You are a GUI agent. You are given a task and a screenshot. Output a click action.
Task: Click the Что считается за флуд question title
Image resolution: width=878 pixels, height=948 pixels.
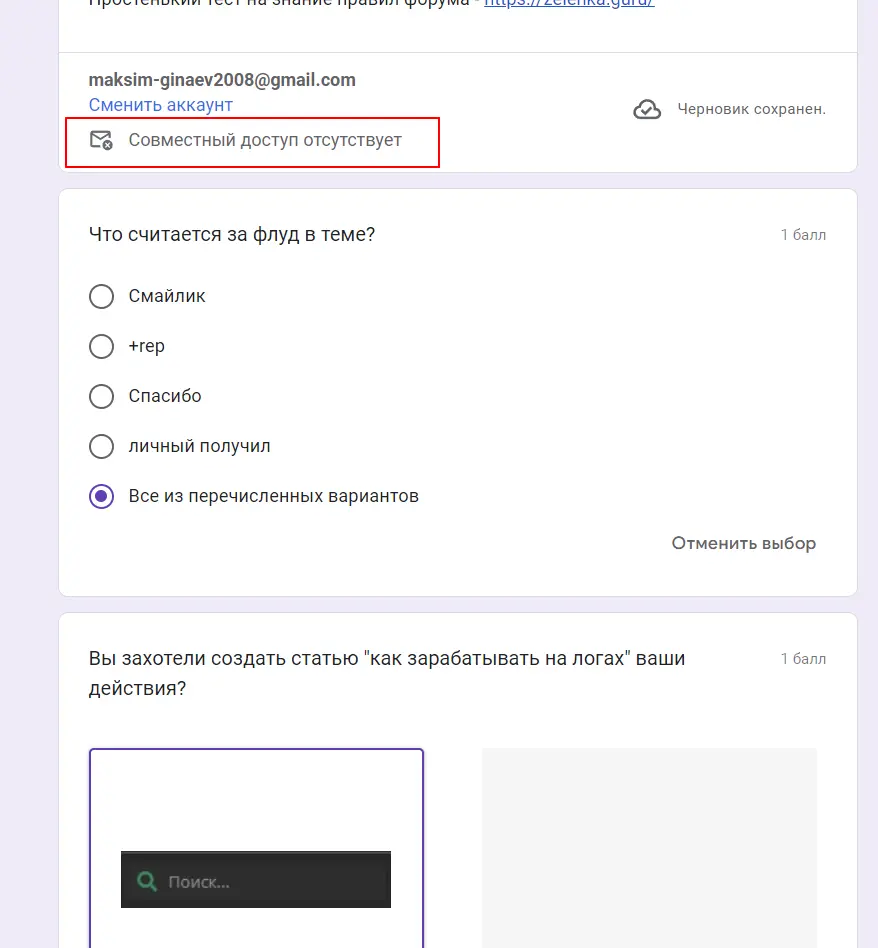(x=232, y=235)
